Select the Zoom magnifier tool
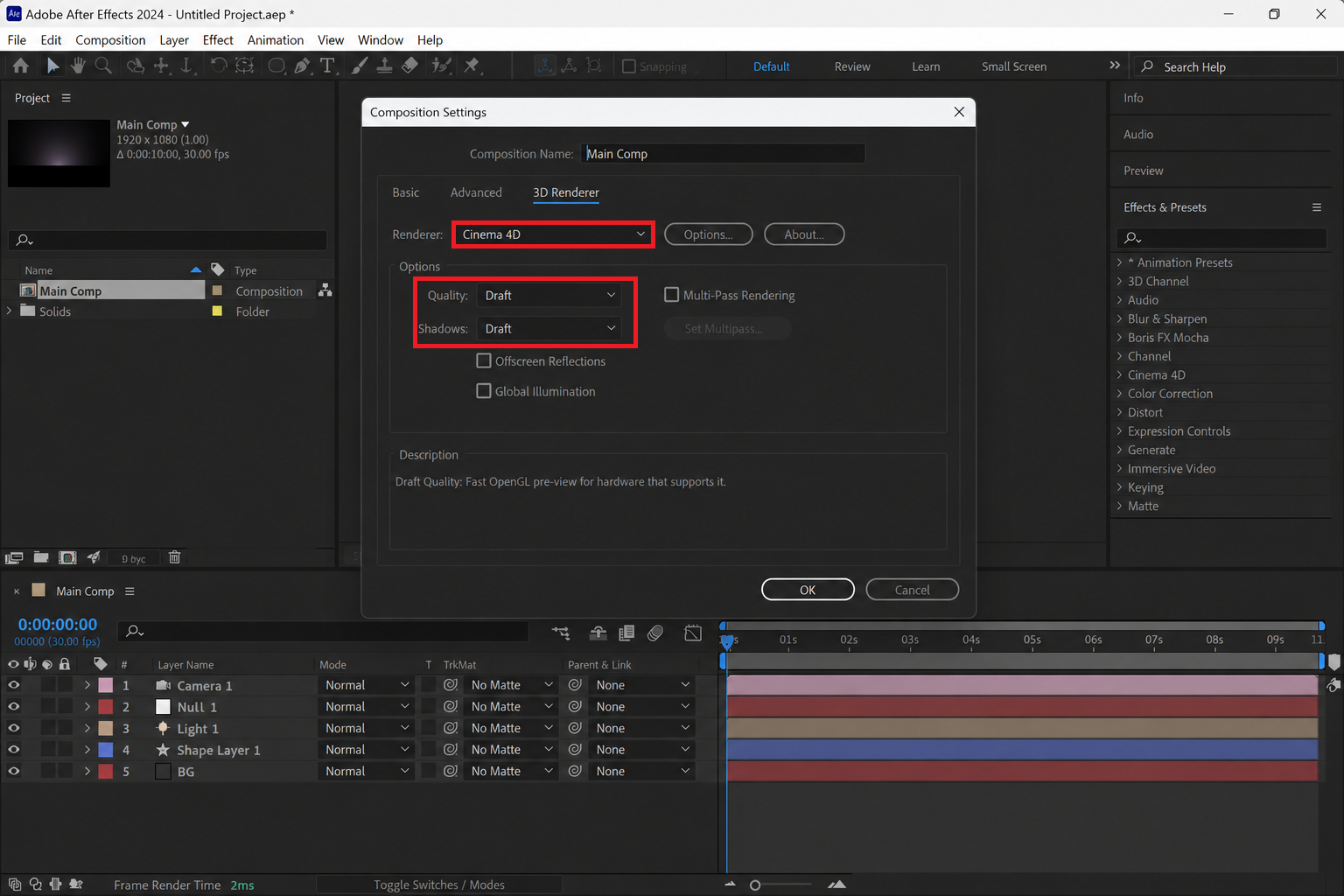1344x896 pixels. (103, 66)
